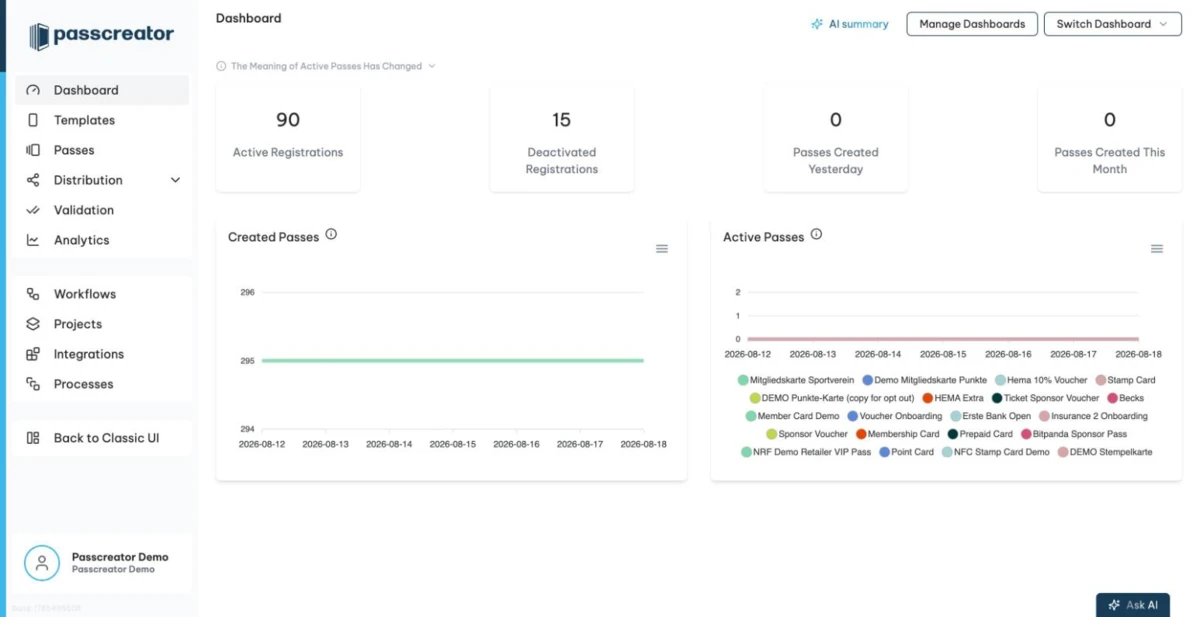The width and height of the screenshot is (1200, 617).
Task: Click the passcreator logo
Action: [x=101, y=36]
